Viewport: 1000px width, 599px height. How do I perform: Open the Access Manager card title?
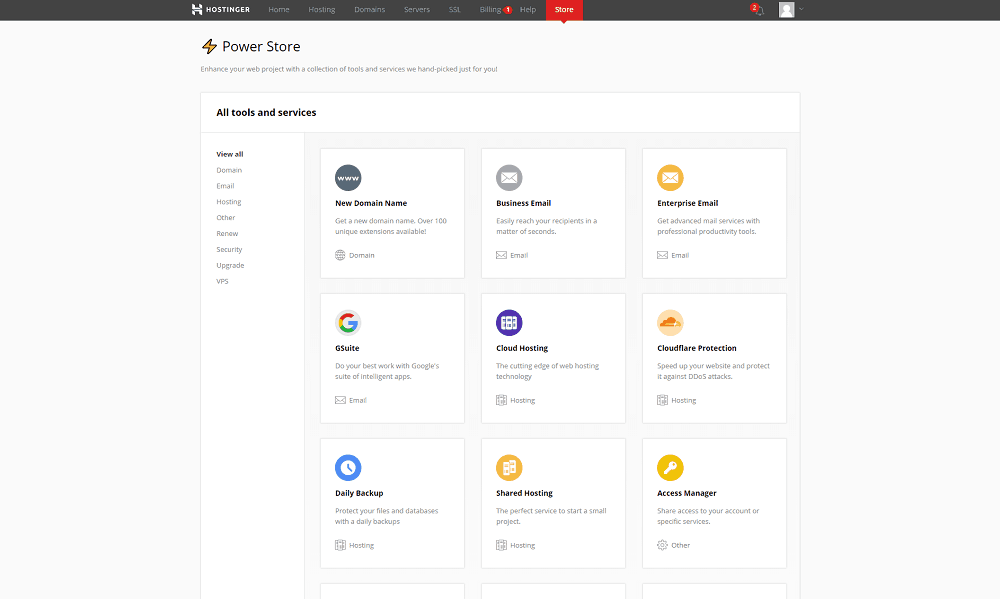click(687, 493)
